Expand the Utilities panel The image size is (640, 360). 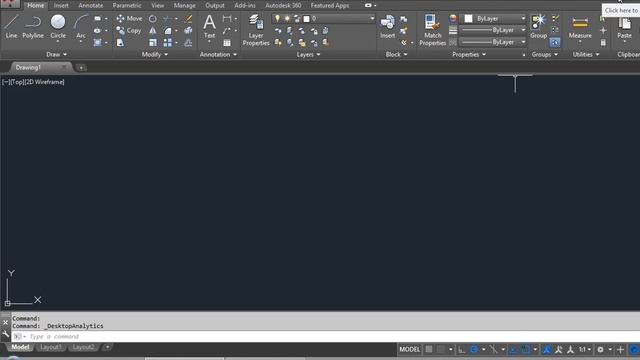coord(586,54)
